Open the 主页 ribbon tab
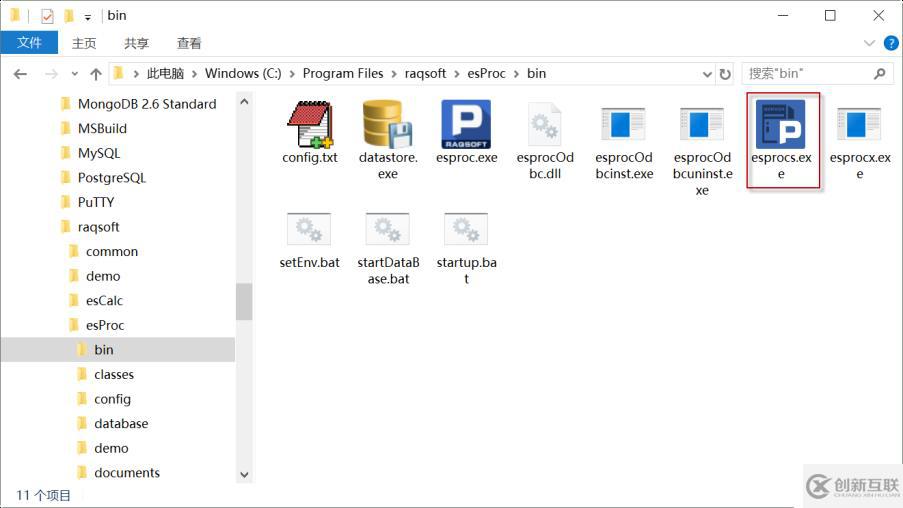The image size is (903, 508). pos(84,43)
